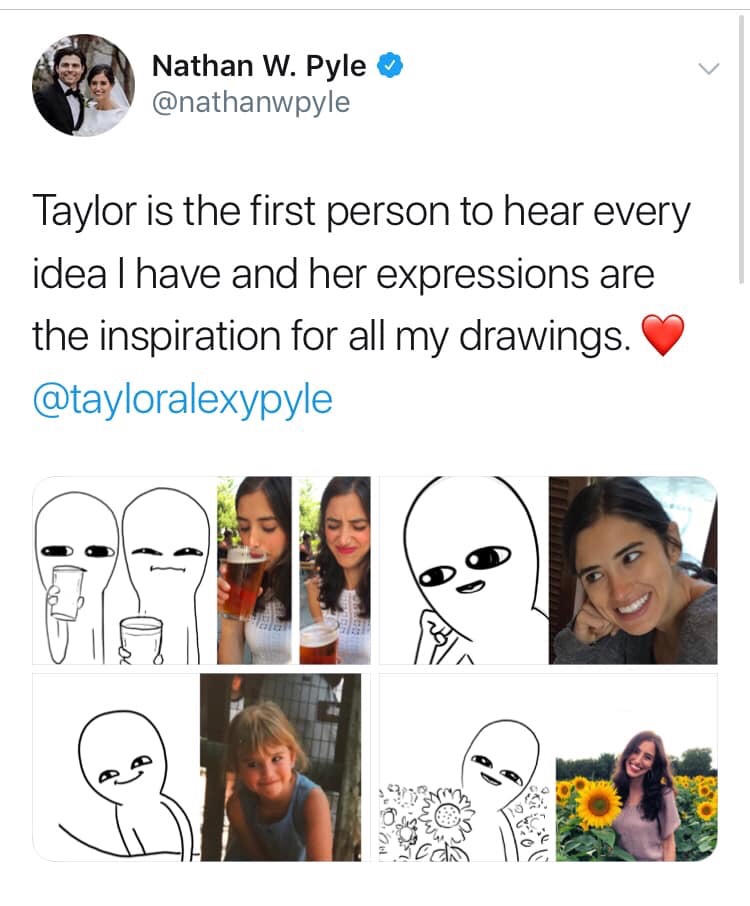Visit the @nathanwpyle handle
Viewport: 750px width, 906px height.
(251, 102)
